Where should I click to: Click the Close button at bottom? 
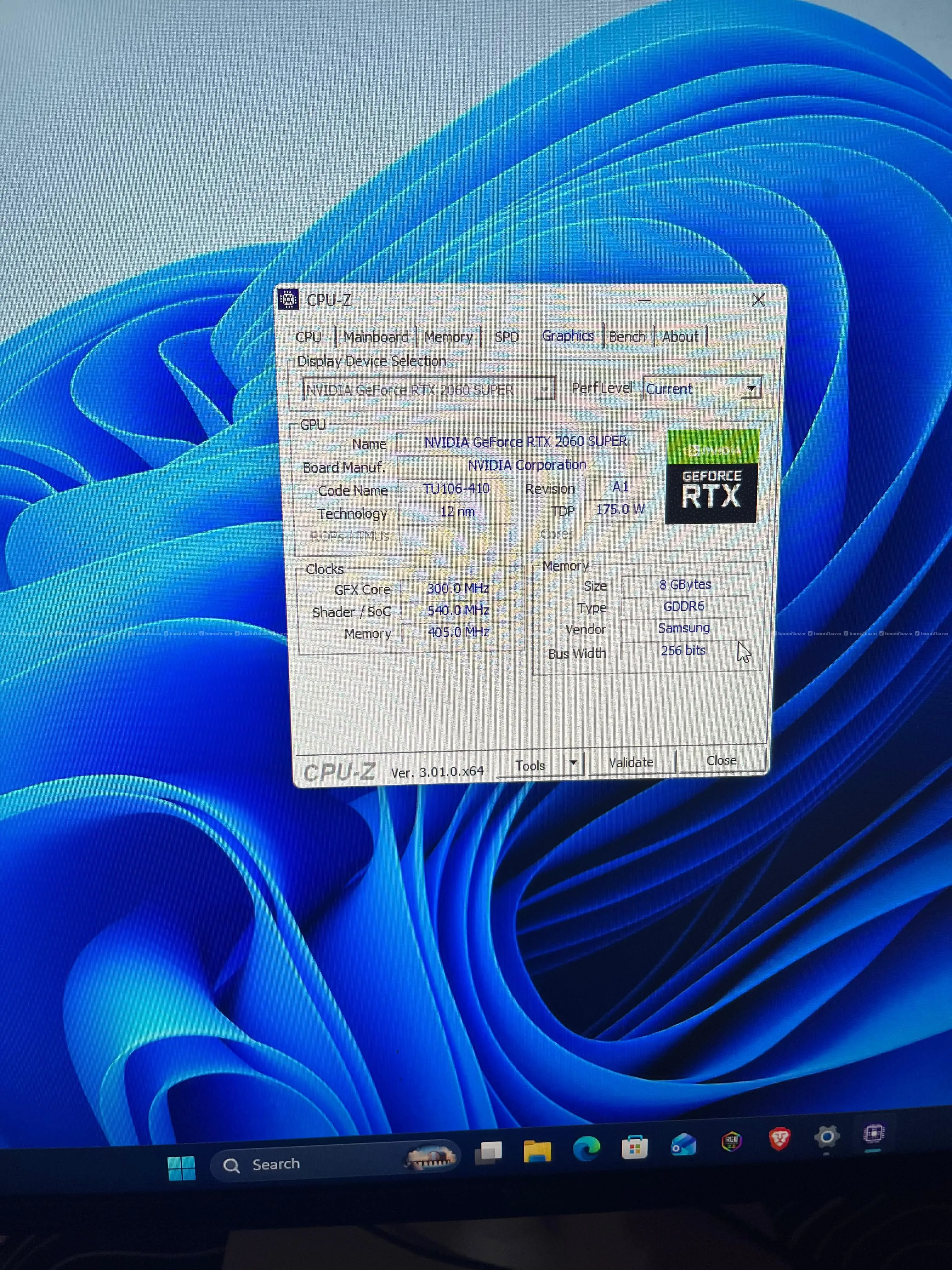[x=721, y=760]
